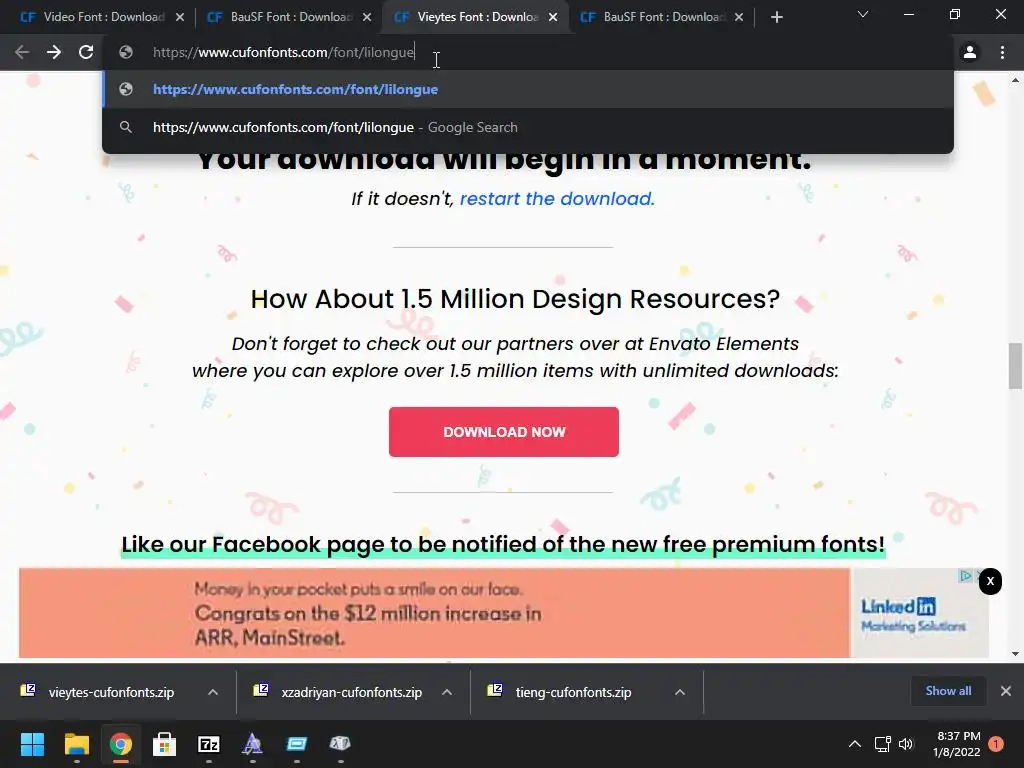
Task: Close the Vieytes Font tab
Action: tap(553, 18)
